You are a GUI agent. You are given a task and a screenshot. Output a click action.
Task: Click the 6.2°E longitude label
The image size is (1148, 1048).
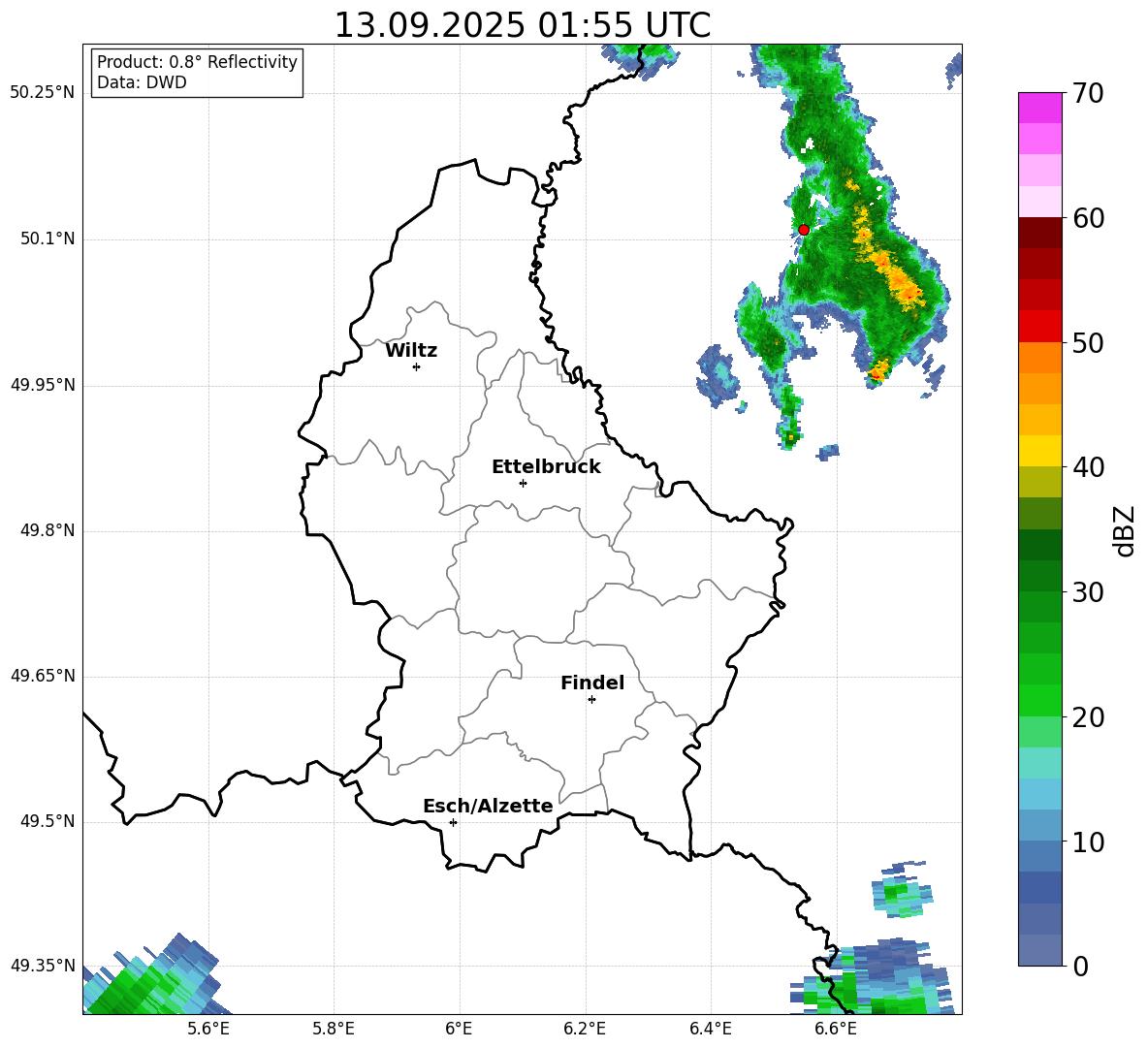click(x=585, y=1029)
